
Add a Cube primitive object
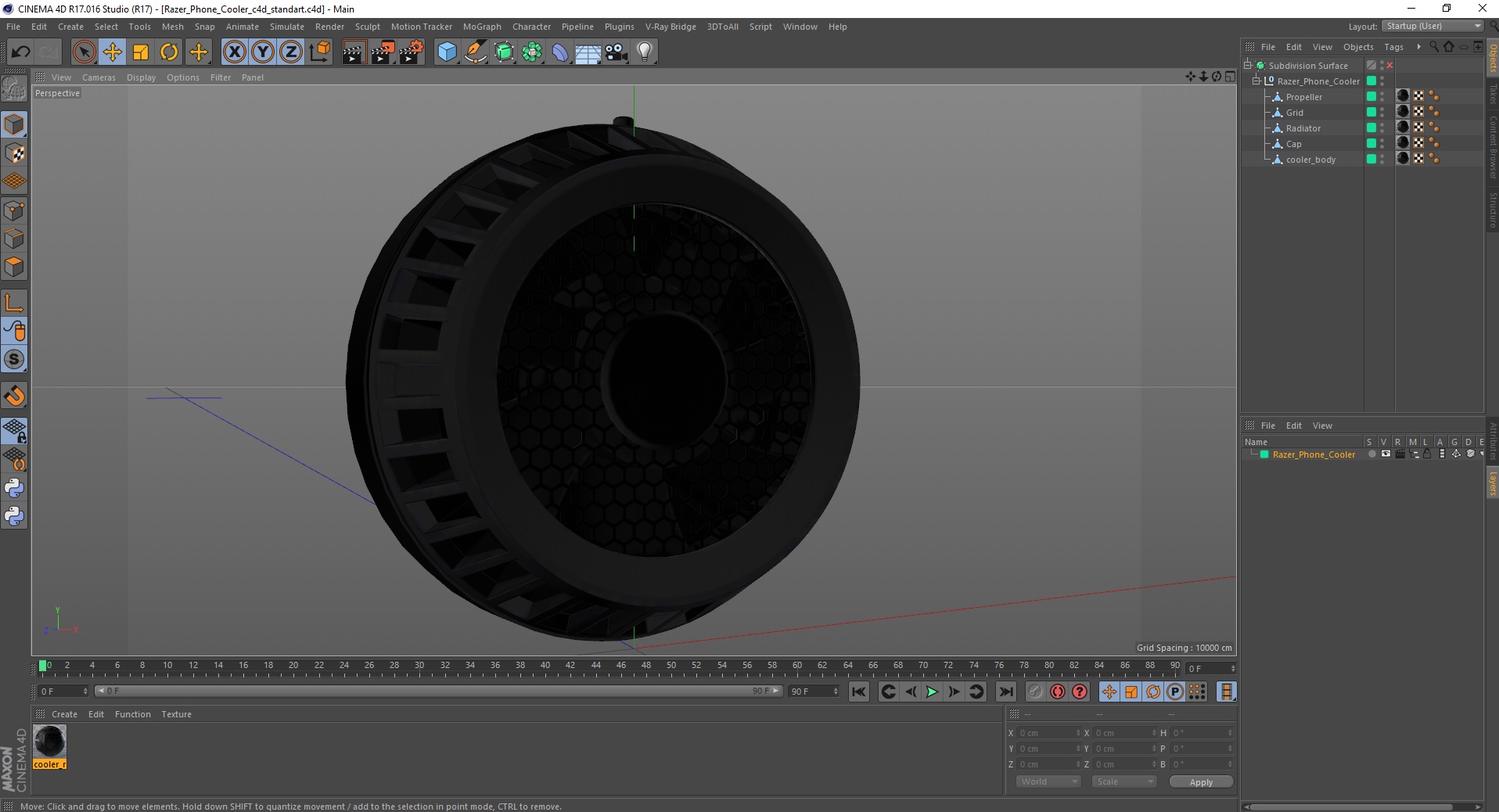[447, 52]
